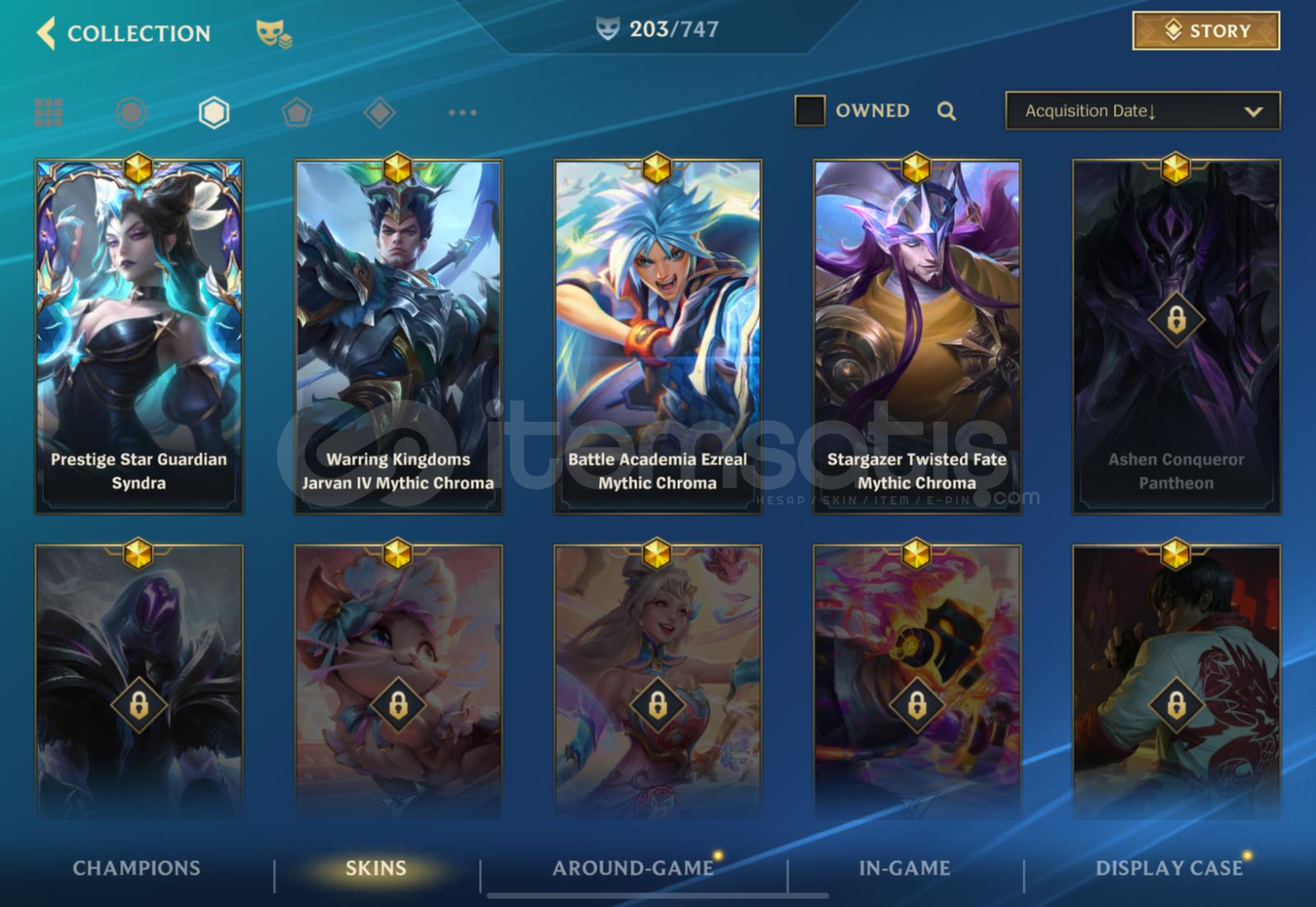Open the three-dots more filters icon
This screenshot has height=907, width=1316.
pos(462,112)
